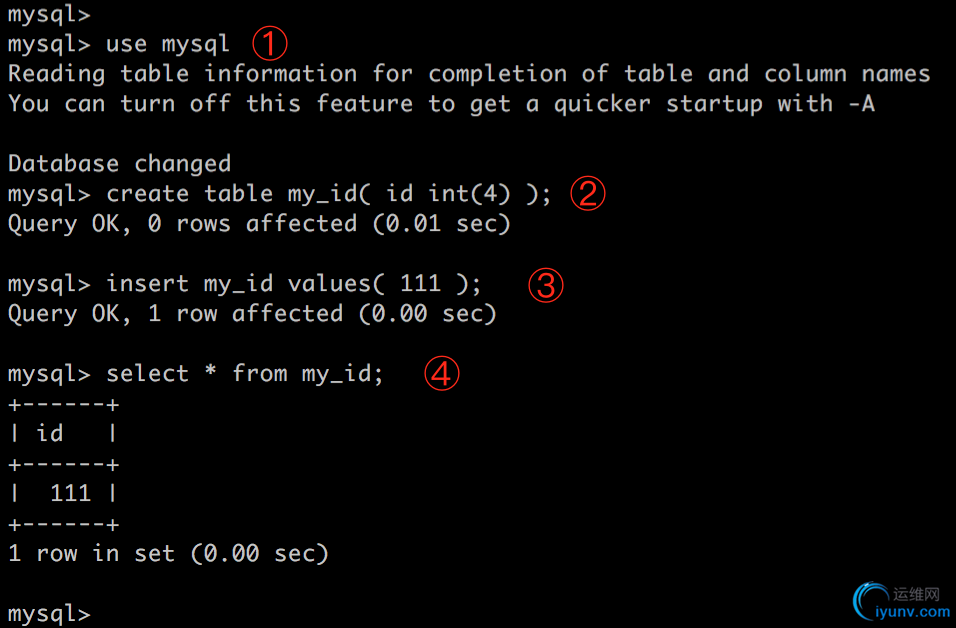Click the red circled number 2 annotation
Screen dimensions: 956x628
pyautogui.click(x=588, y=194)
